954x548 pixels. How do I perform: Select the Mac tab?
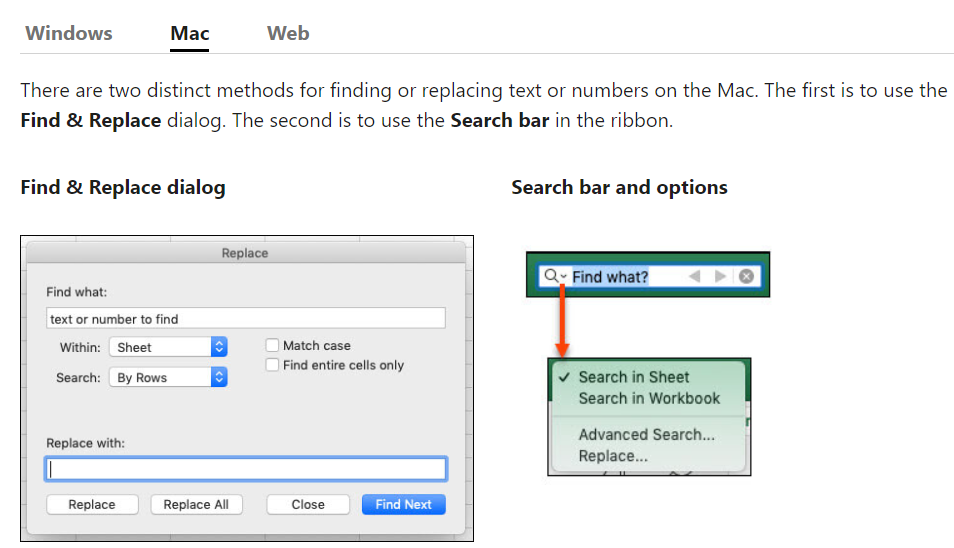click(190, 33)
